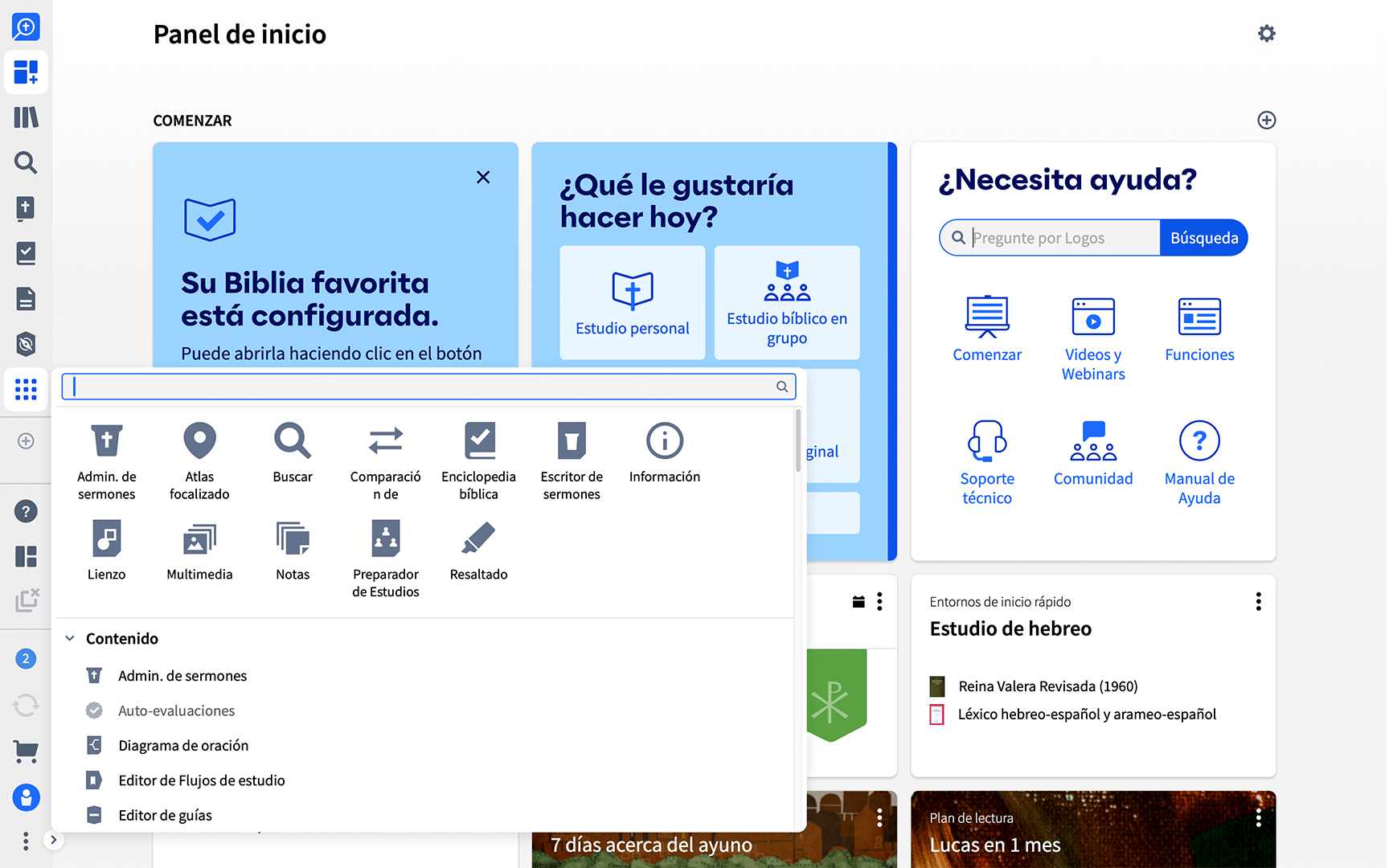Open the dashboard home icon in sidebar
The height and width of the screenshot is (868, 1389).
(x=26, y=72)
